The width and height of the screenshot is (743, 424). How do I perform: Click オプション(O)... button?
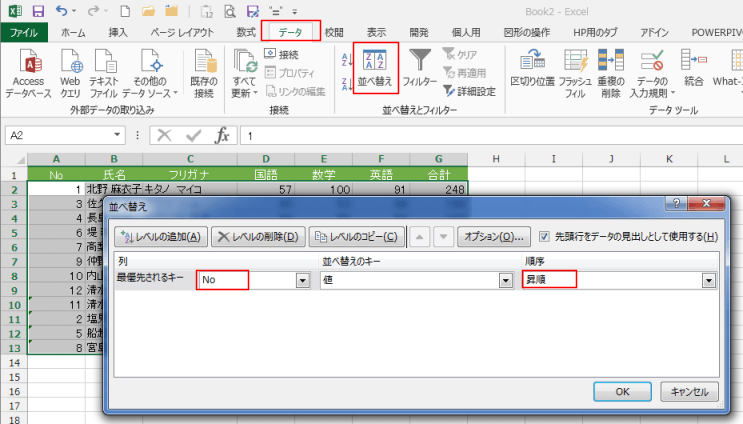494,236
